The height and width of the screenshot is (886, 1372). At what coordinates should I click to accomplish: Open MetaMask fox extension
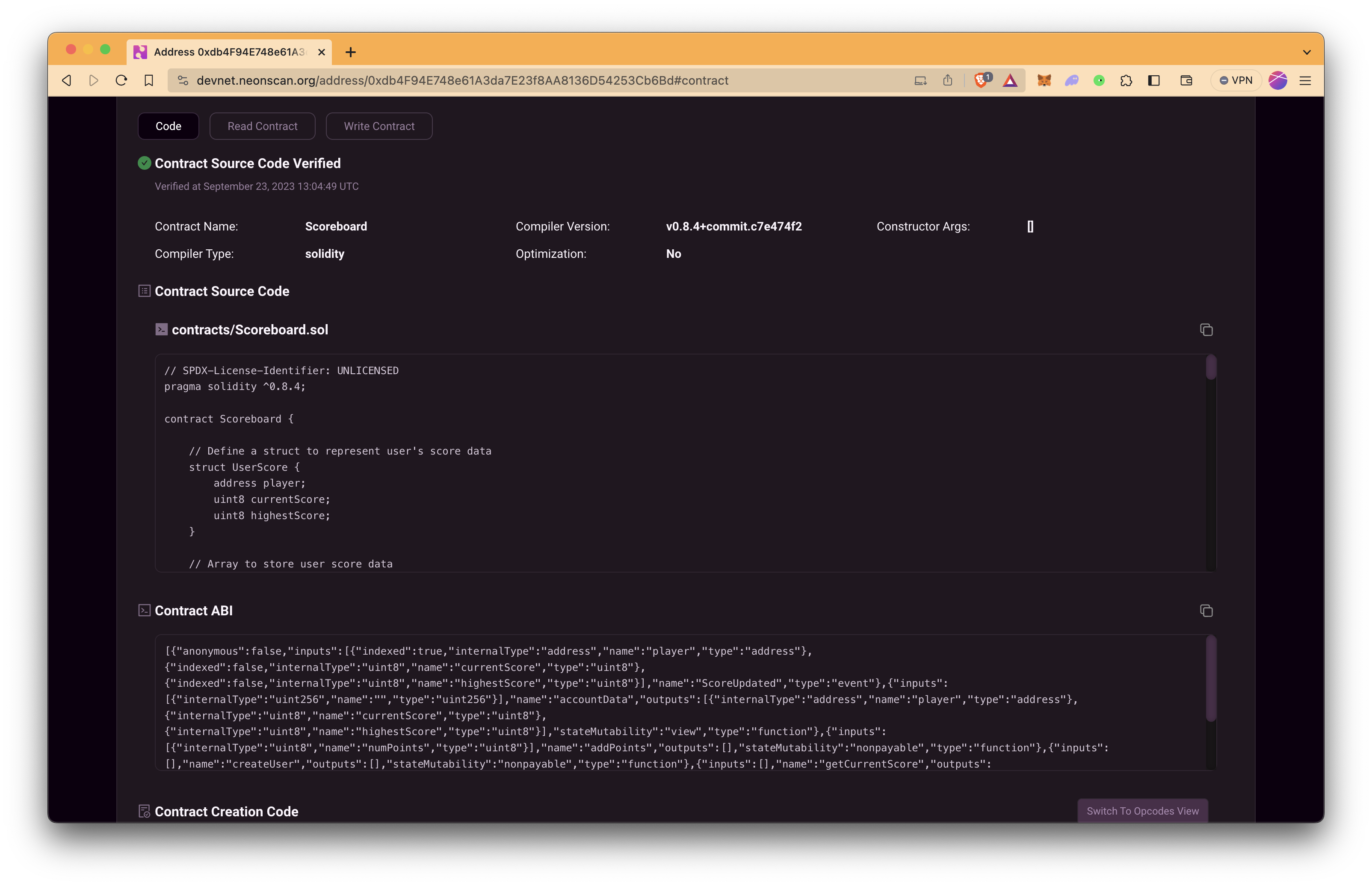[x=1044, y=80]
